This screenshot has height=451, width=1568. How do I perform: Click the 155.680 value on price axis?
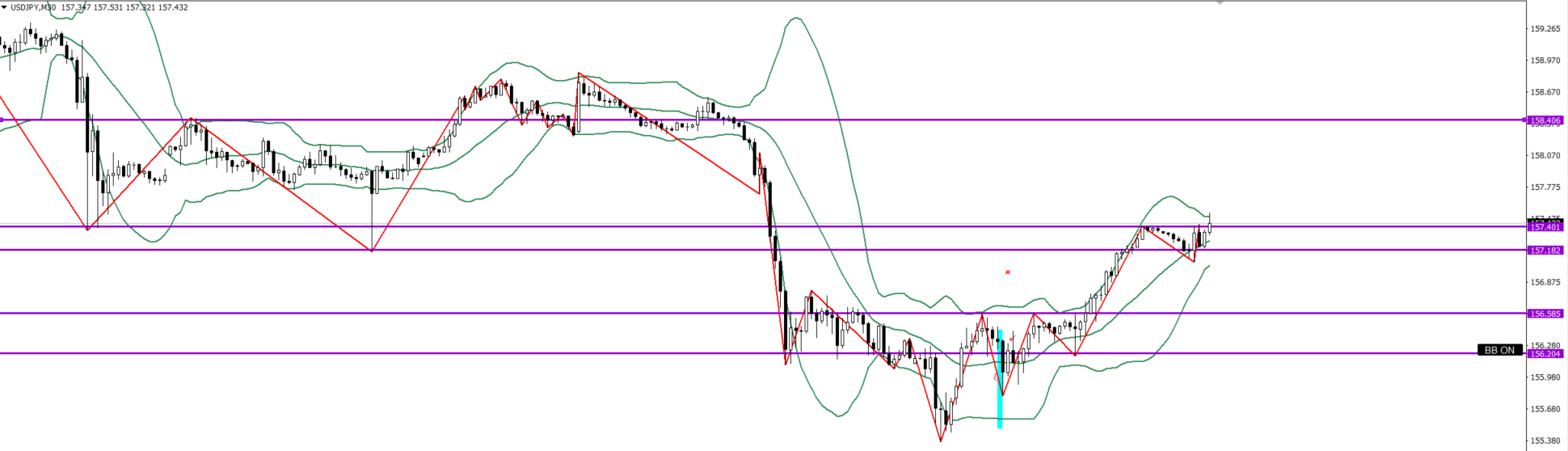[x=1545, y=409]
